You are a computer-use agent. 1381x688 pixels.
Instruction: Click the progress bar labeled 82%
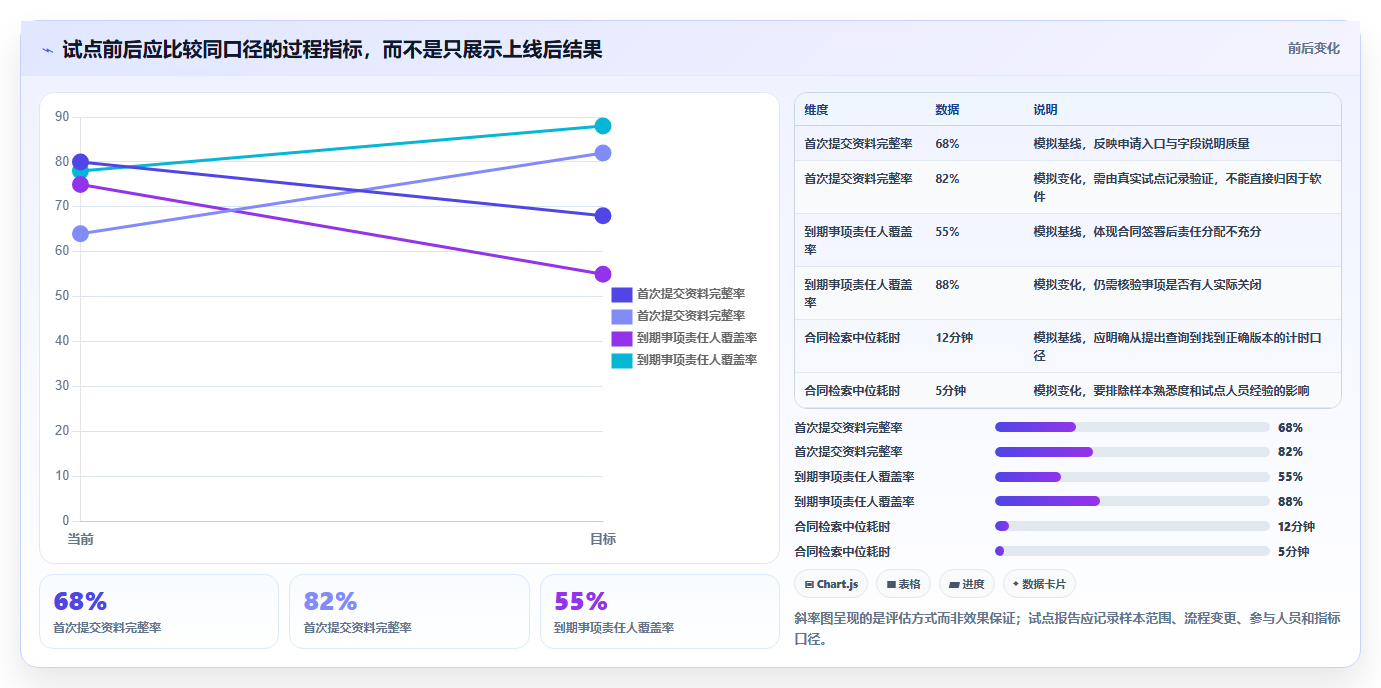click(x=1132, y=452)
